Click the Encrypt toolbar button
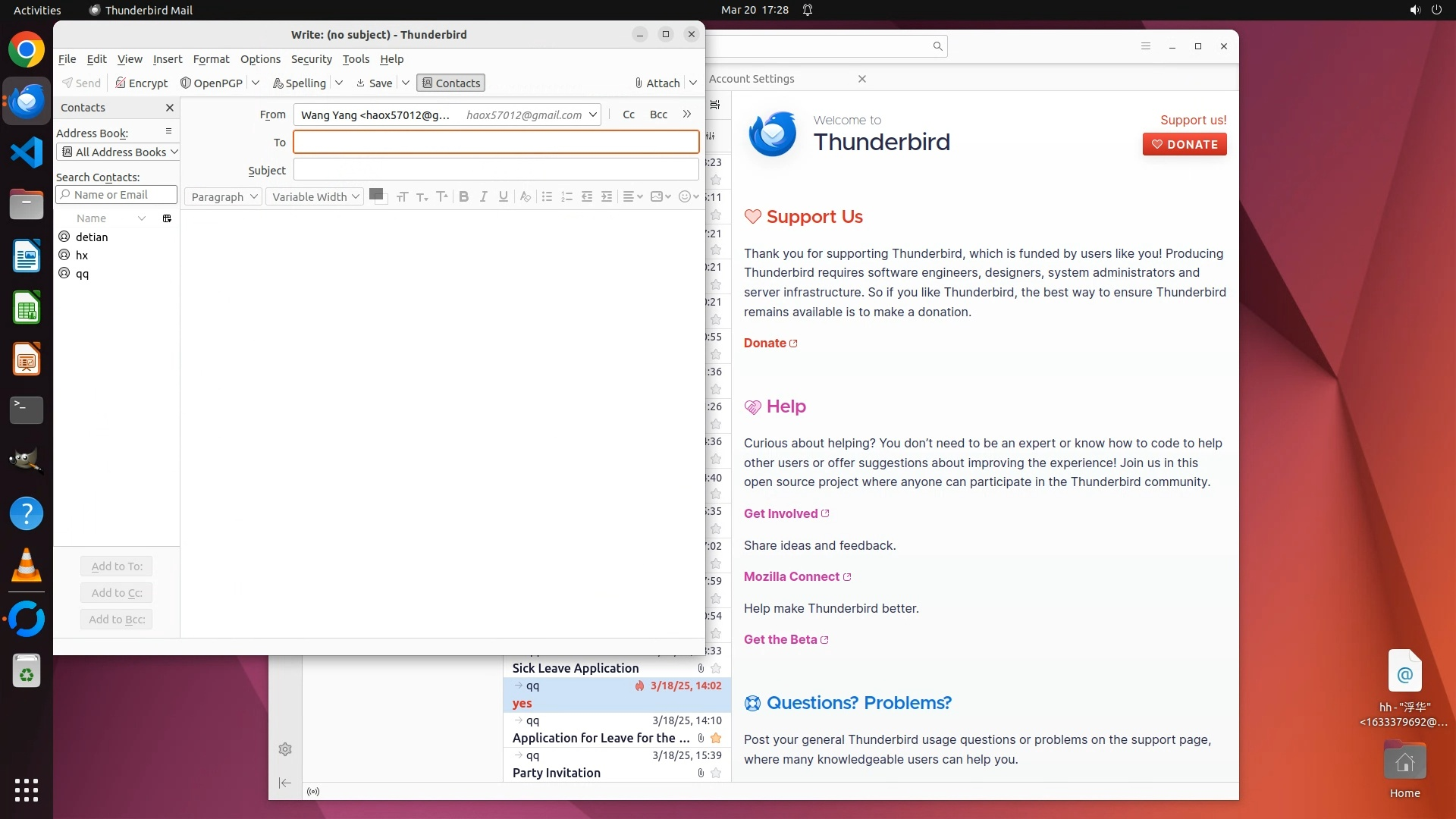The height and width of the screenshot is (819, 1456). tap(142, 83)
